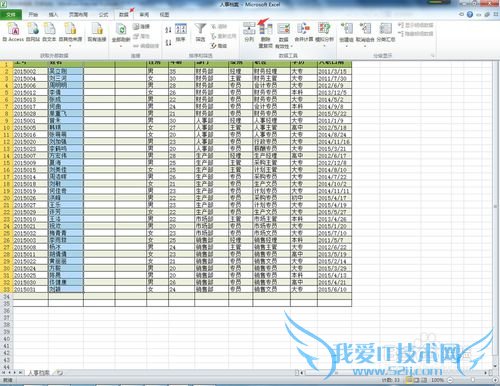Switch to Normal view in the status bar
The width and height of the screenshot is (500, 386).
(x=409, y=380)
